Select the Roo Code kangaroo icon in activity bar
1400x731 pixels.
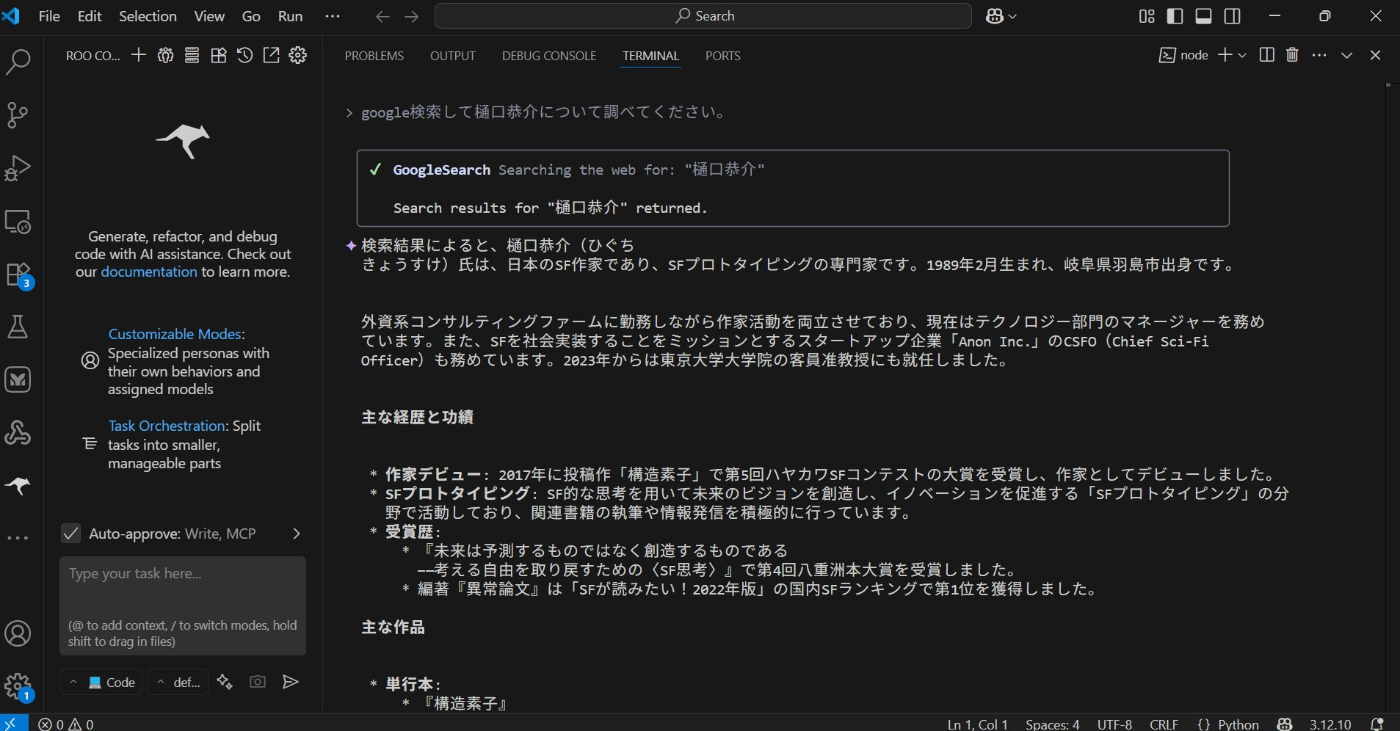[x=18, y=485]
